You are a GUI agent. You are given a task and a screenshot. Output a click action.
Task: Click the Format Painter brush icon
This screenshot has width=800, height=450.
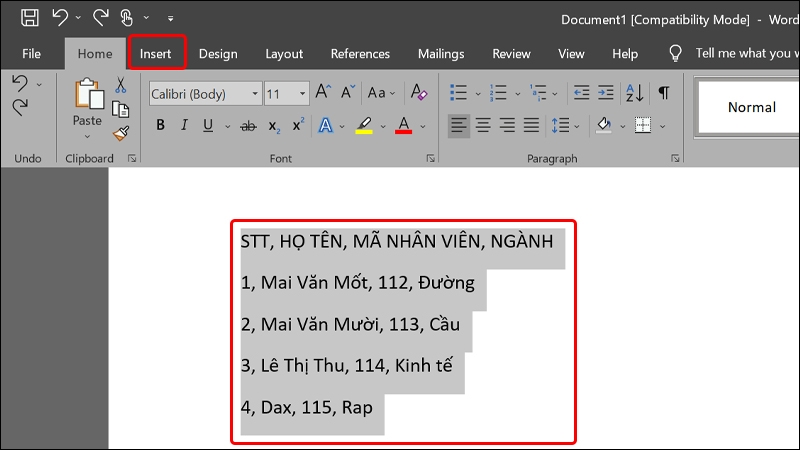(121, 134)
